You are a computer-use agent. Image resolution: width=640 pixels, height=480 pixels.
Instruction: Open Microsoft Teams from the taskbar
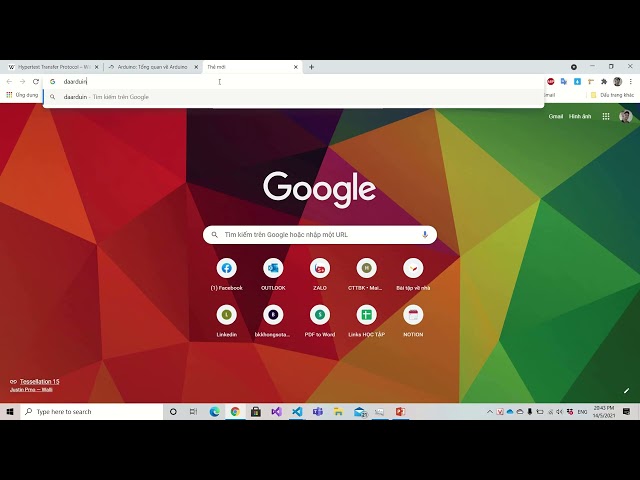point(318,412)
